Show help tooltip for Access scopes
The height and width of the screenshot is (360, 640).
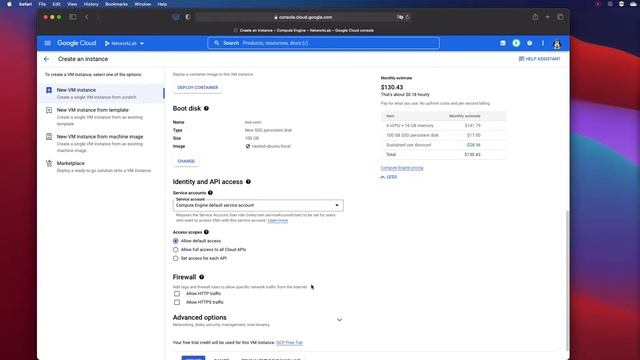pos(206,232)
